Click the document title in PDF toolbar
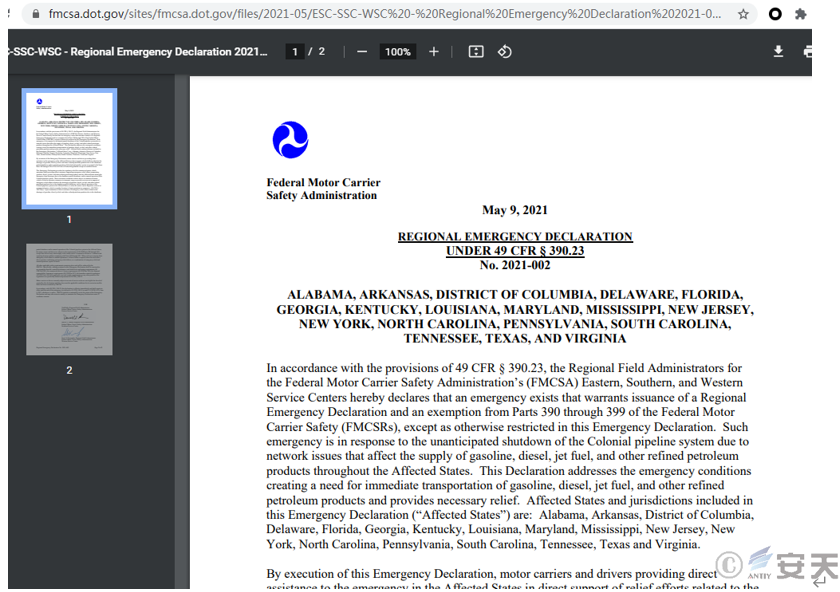 pyautogui.click(x=140, y=52)
